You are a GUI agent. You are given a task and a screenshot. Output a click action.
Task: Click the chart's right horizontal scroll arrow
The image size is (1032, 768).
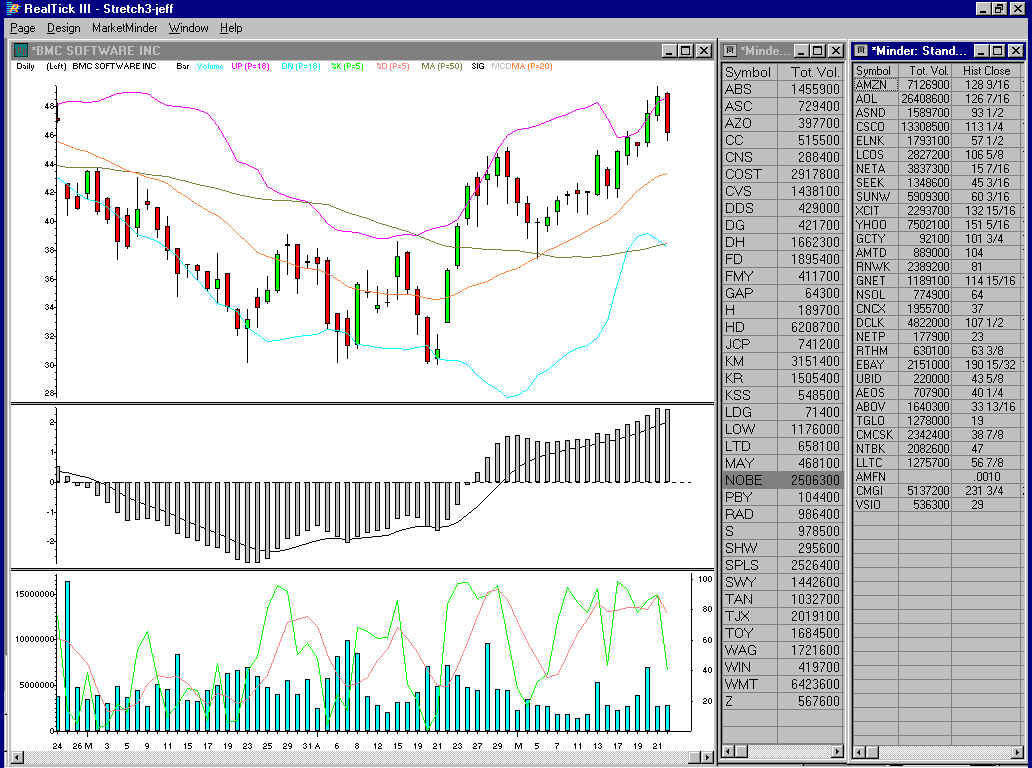708,757
